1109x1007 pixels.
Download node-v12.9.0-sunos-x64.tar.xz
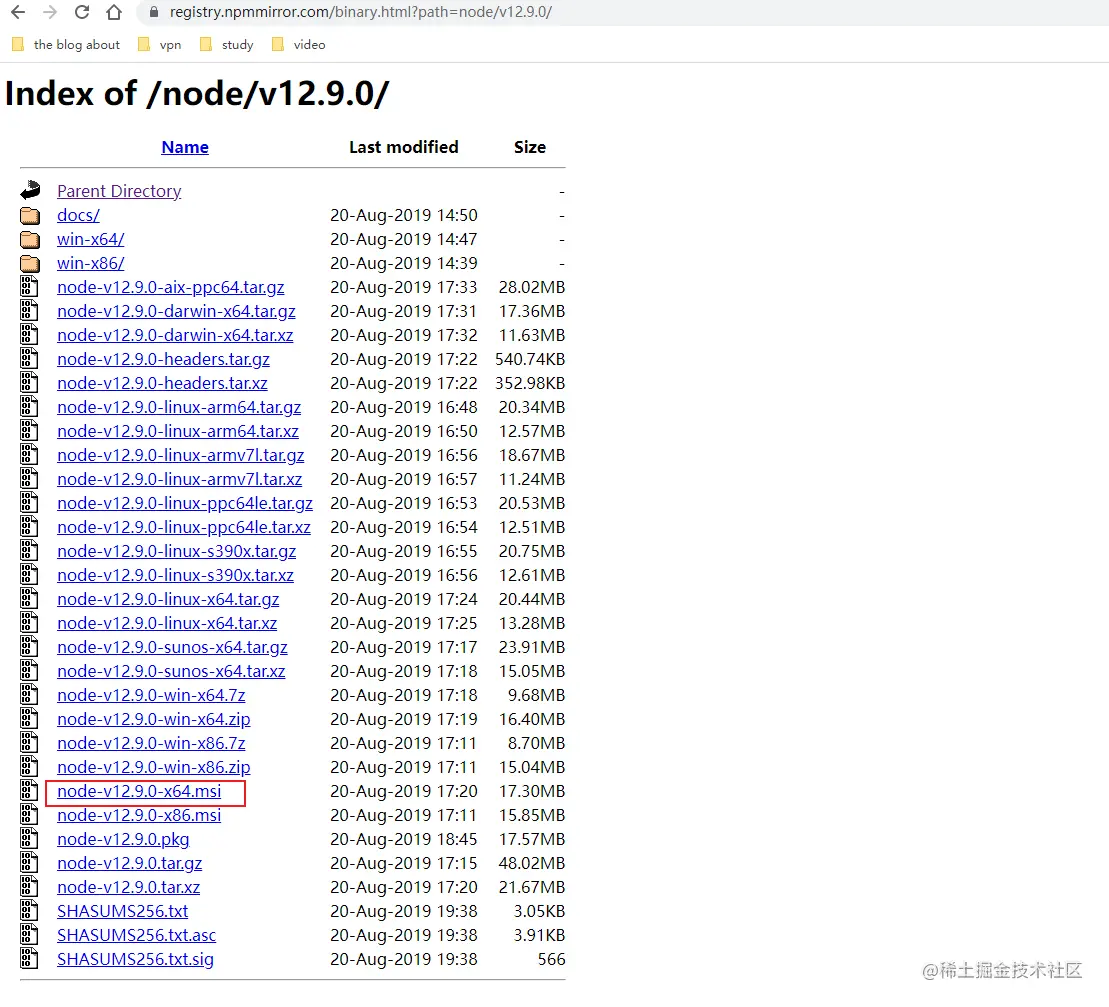(171, 672)
